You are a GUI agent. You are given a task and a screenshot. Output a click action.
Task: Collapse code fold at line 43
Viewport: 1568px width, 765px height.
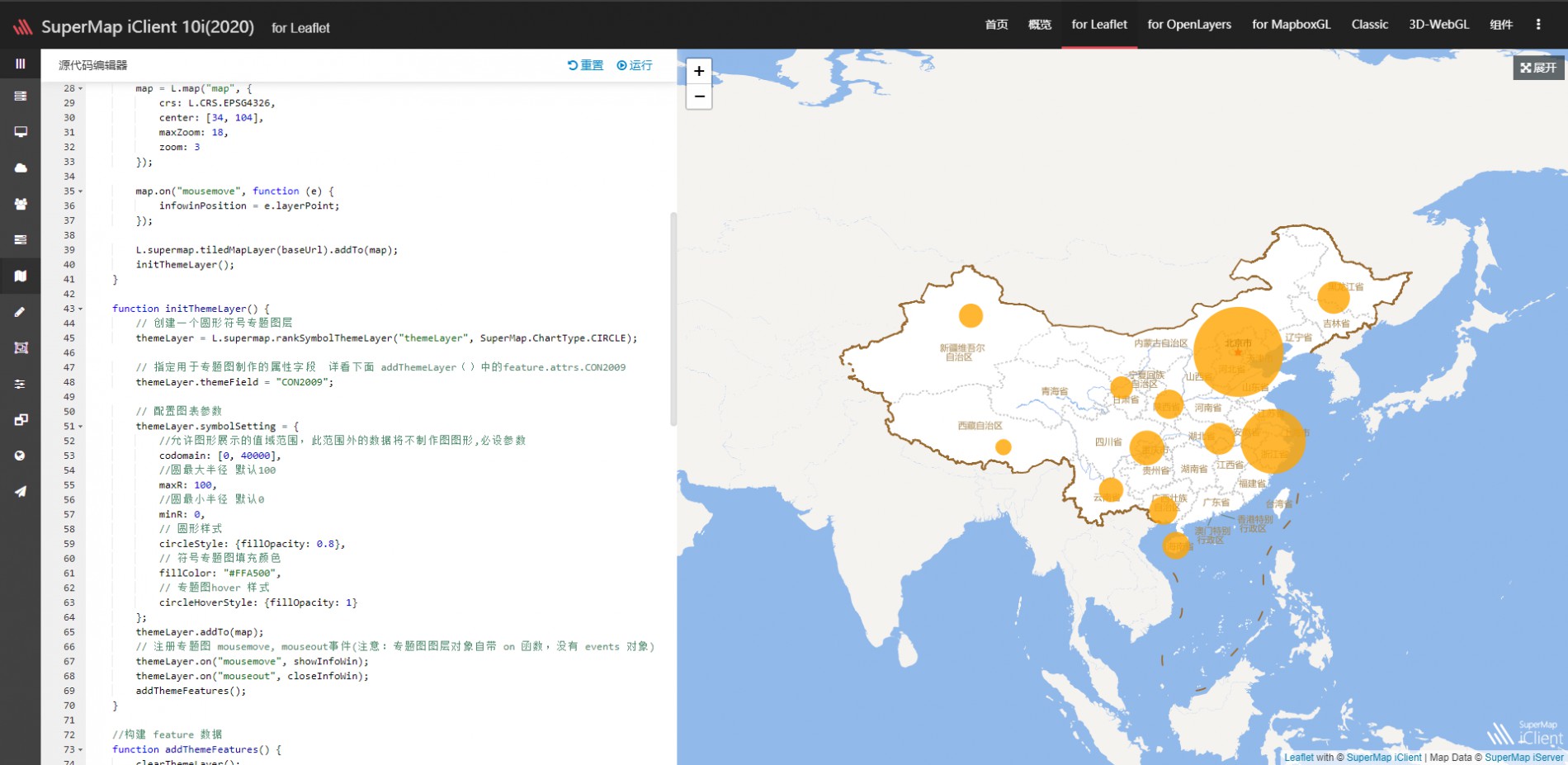[81, 309]
